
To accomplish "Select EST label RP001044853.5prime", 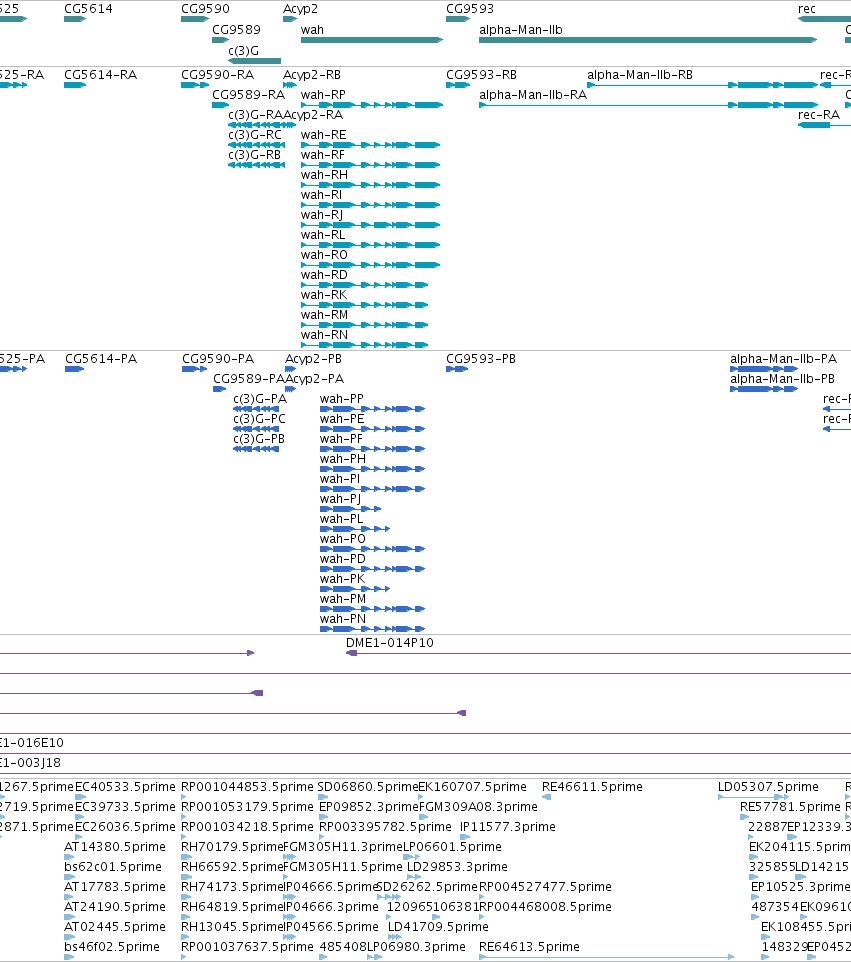I will click(x=247, y=787).
